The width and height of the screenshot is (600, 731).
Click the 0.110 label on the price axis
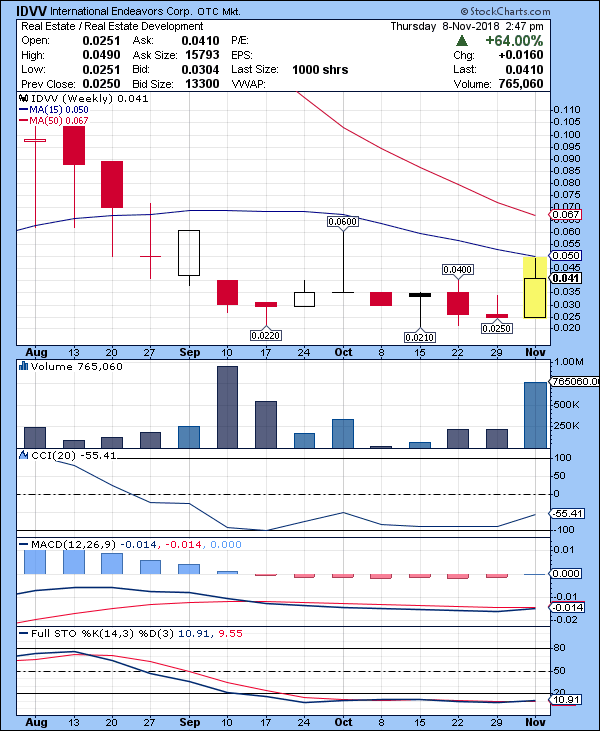point(566,110)
